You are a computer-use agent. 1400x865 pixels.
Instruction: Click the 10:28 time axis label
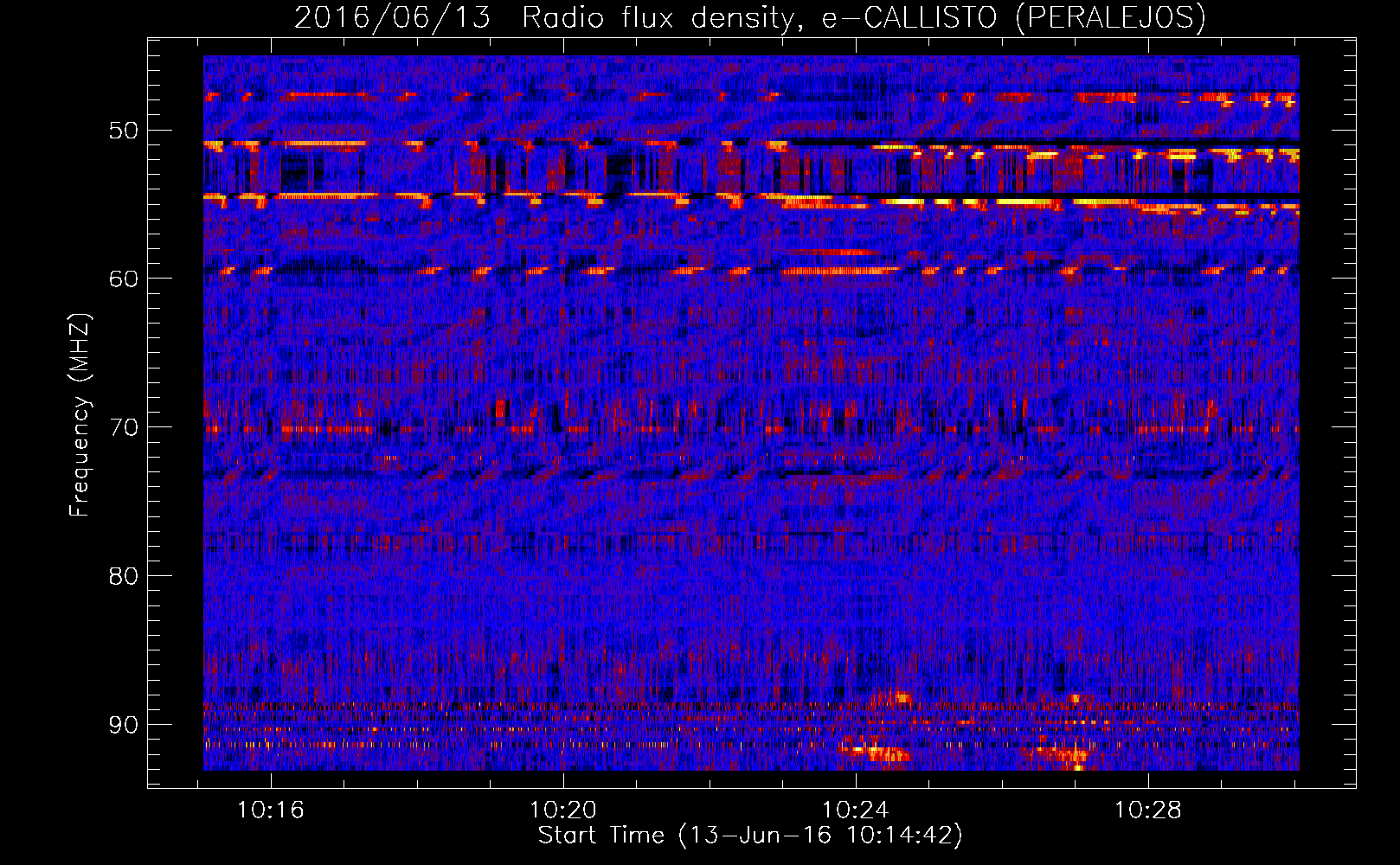point(1147,811)
